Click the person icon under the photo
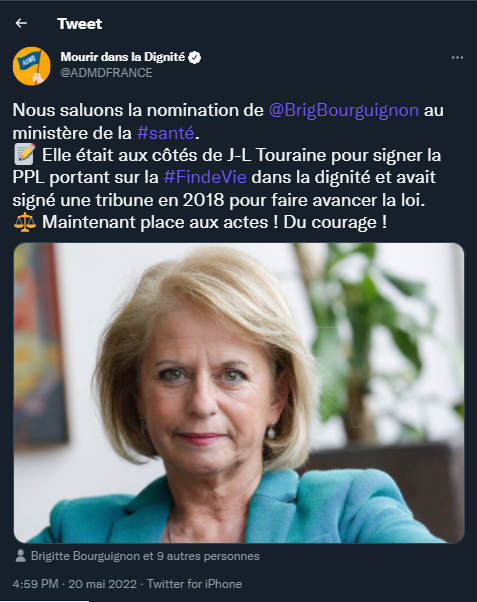This screenshot has height=602, width=477. click(21, 556)
